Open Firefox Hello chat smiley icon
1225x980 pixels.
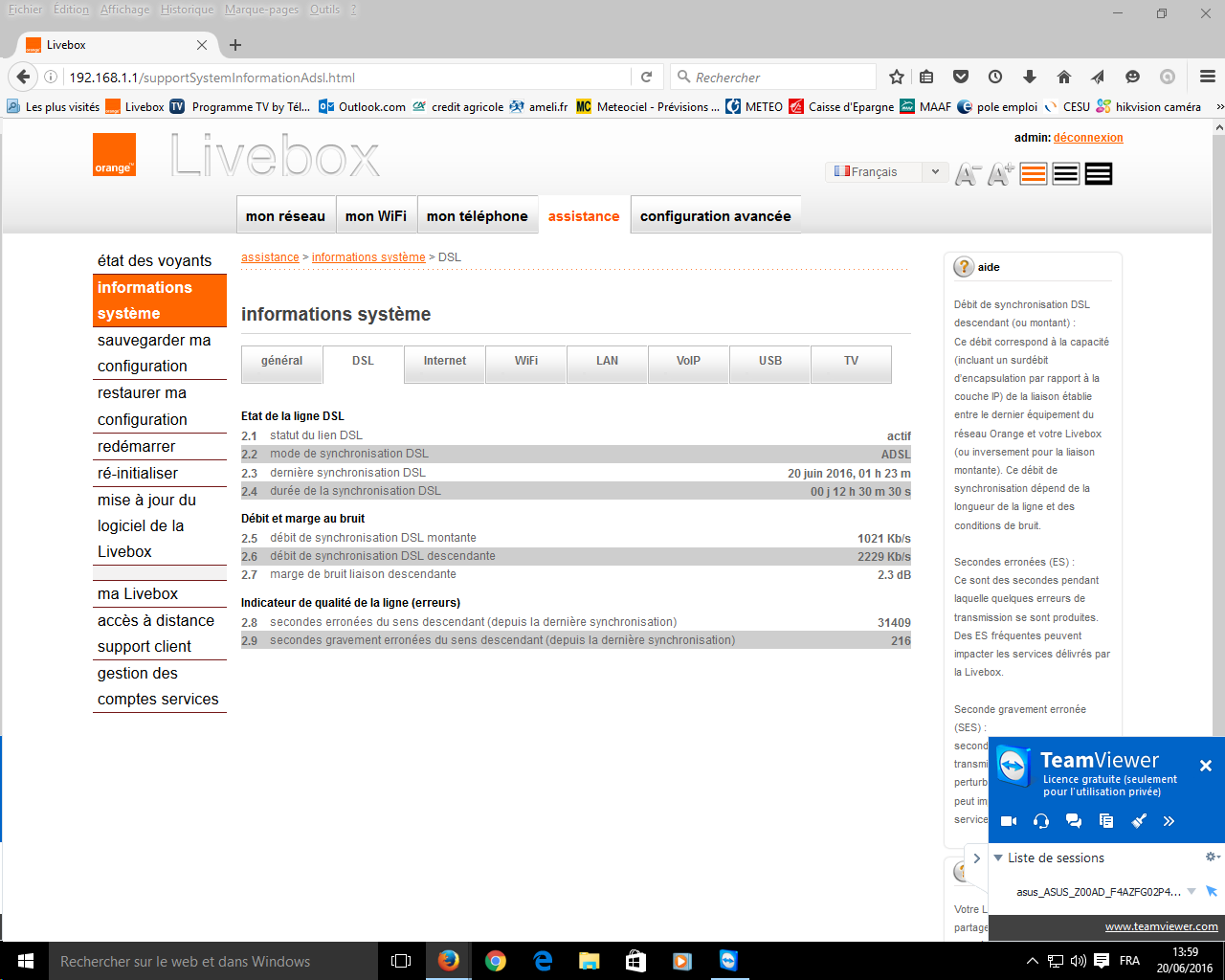tap(1132, 77)
